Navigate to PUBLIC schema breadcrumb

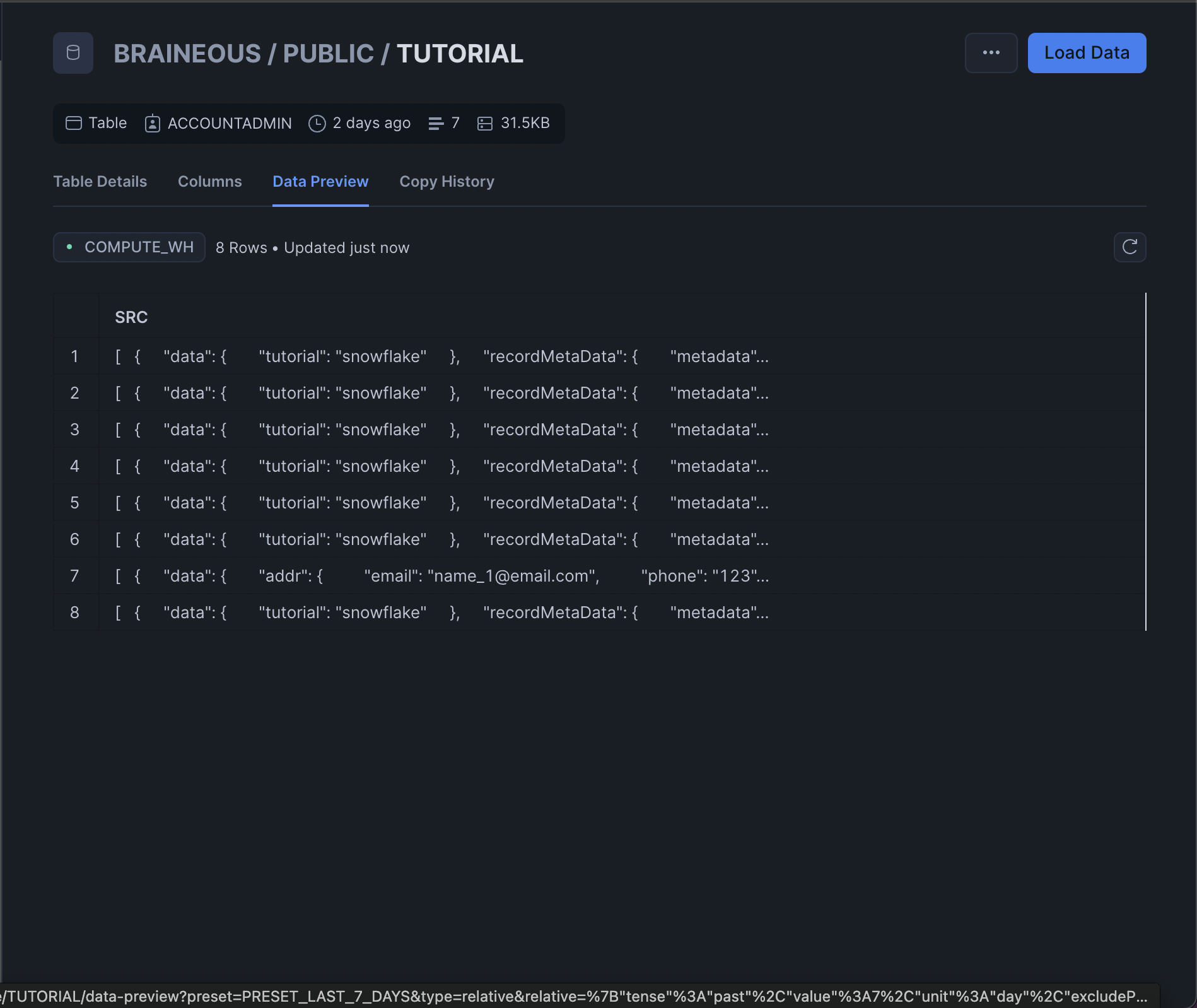point(328,54)
